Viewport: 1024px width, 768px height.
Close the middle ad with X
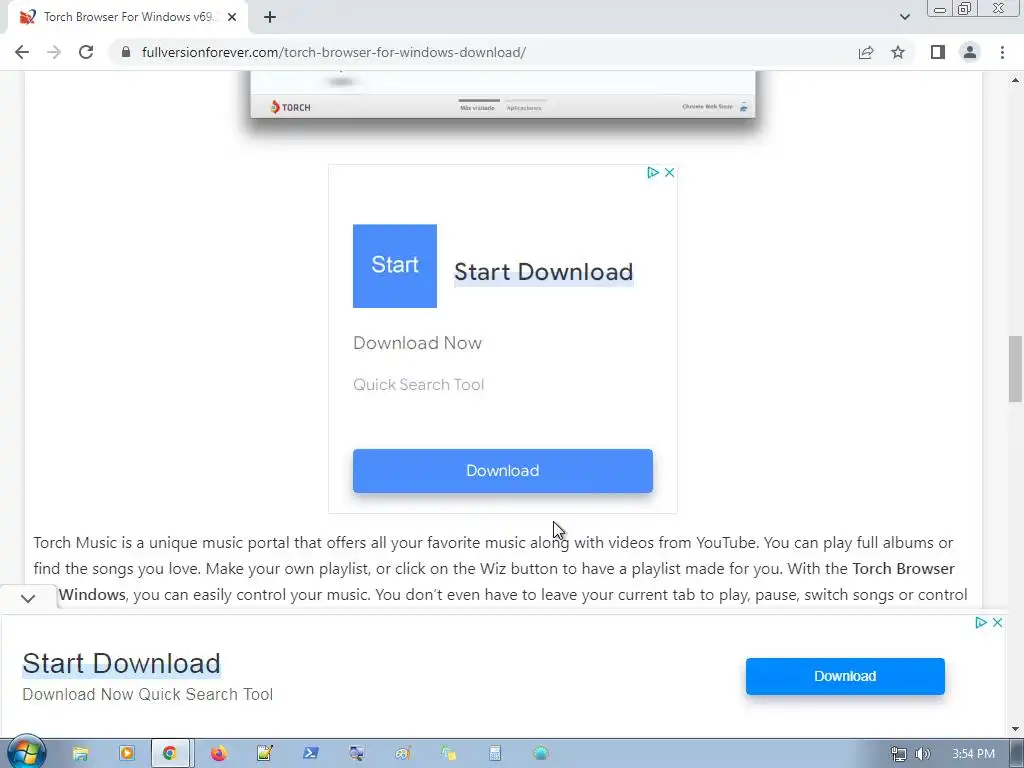click(x=669, y=172)
